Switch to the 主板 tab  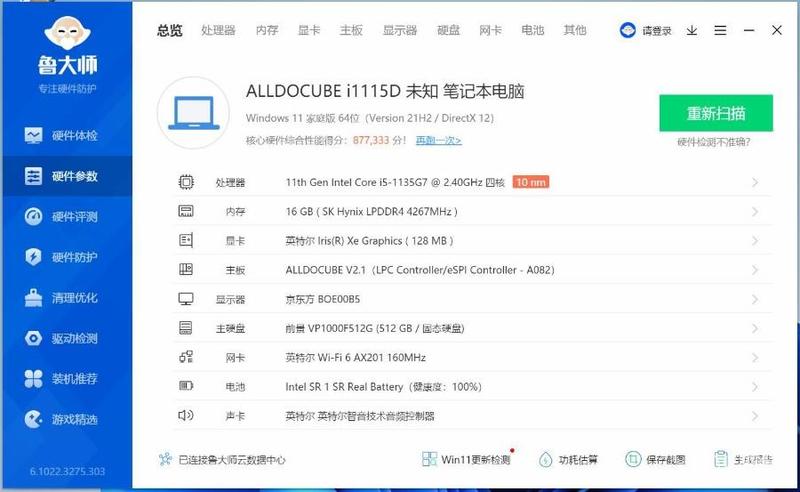(x=352, y=31)
